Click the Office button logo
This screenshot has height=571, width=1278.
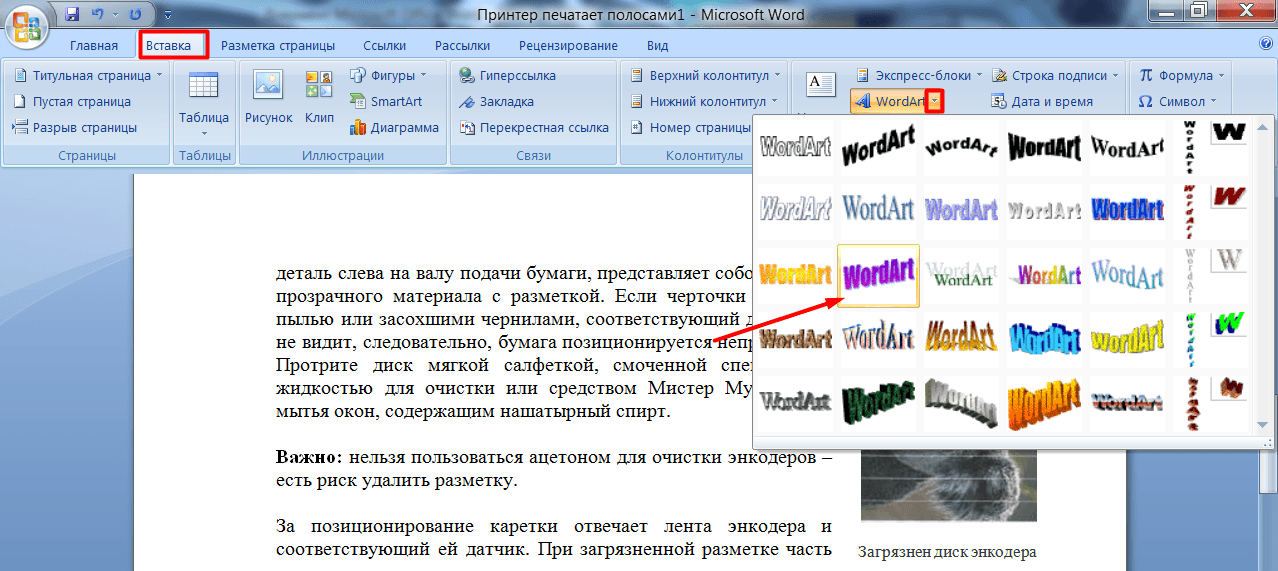click(26, 26)
